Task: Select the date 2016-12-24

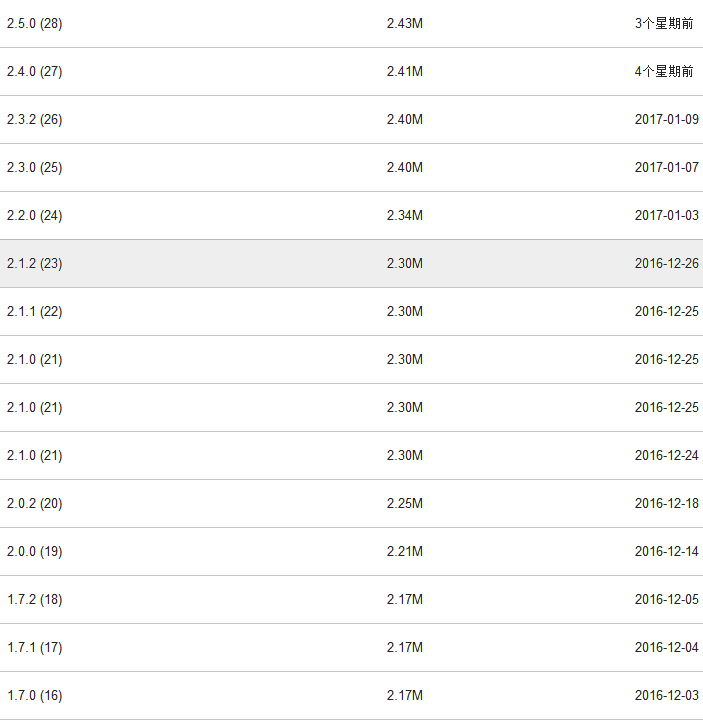Action: (666, 455)
